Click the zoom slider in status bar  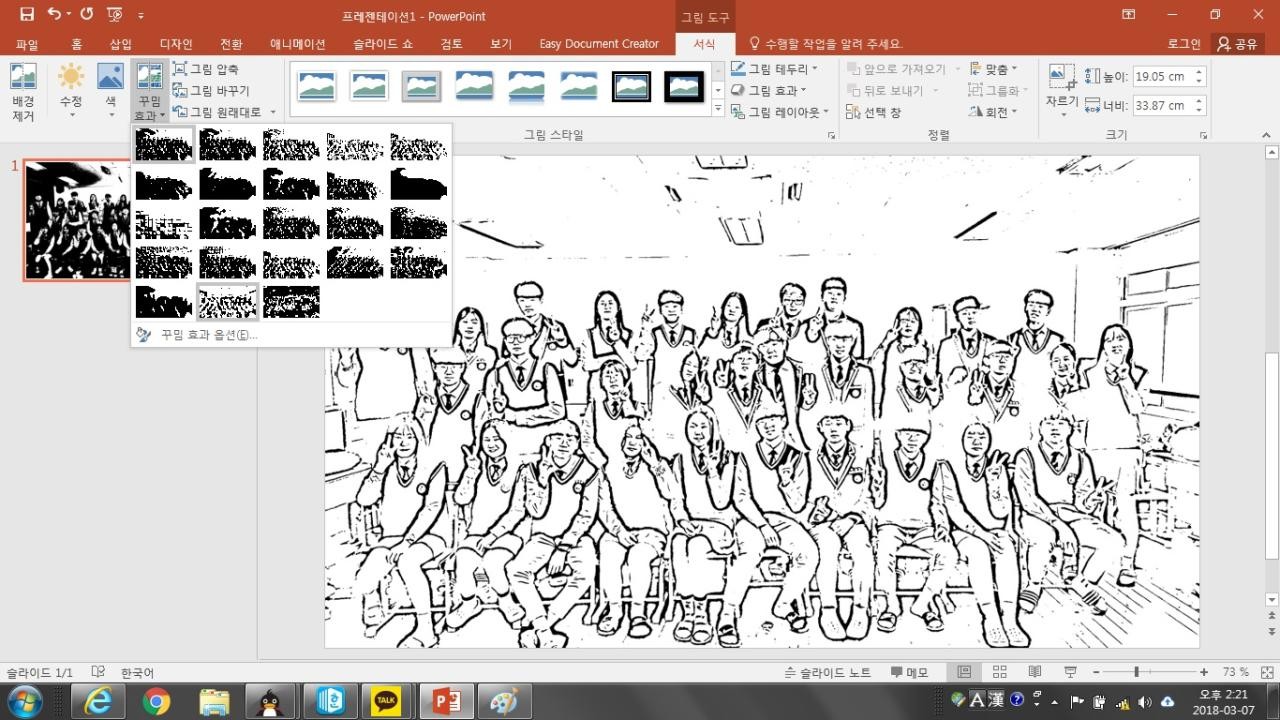[x=1136, y=672]
